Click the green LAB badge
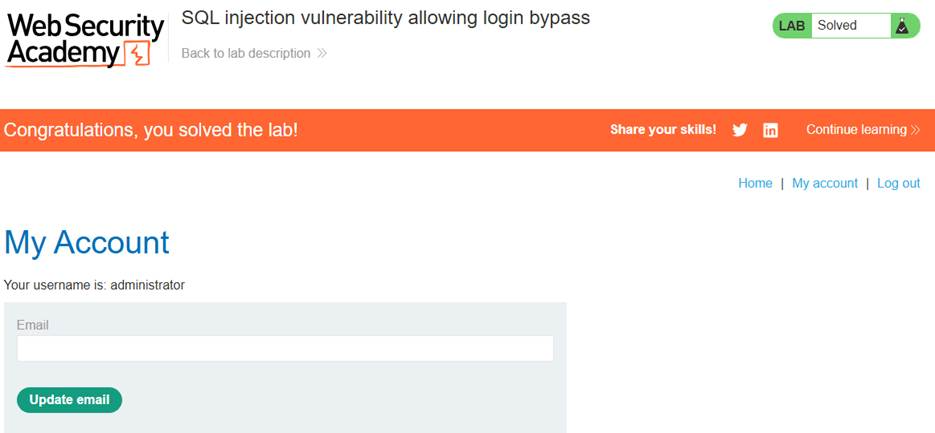Image resolution: width=935 pixels, height=433 pixels. (x=792, y=26)
